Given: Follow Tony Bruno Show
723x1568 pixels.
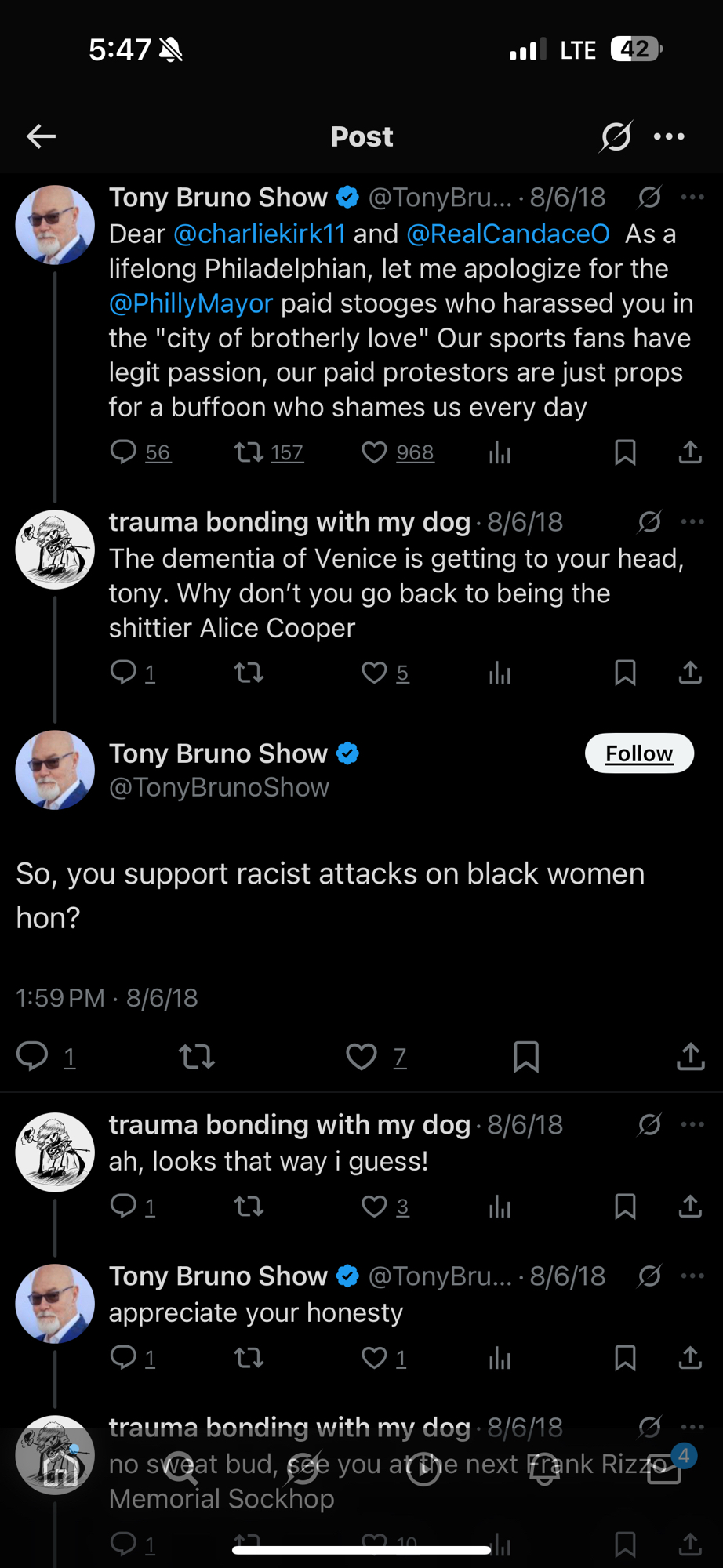Looking at the screenshot, I should click(x=638, y=753).
